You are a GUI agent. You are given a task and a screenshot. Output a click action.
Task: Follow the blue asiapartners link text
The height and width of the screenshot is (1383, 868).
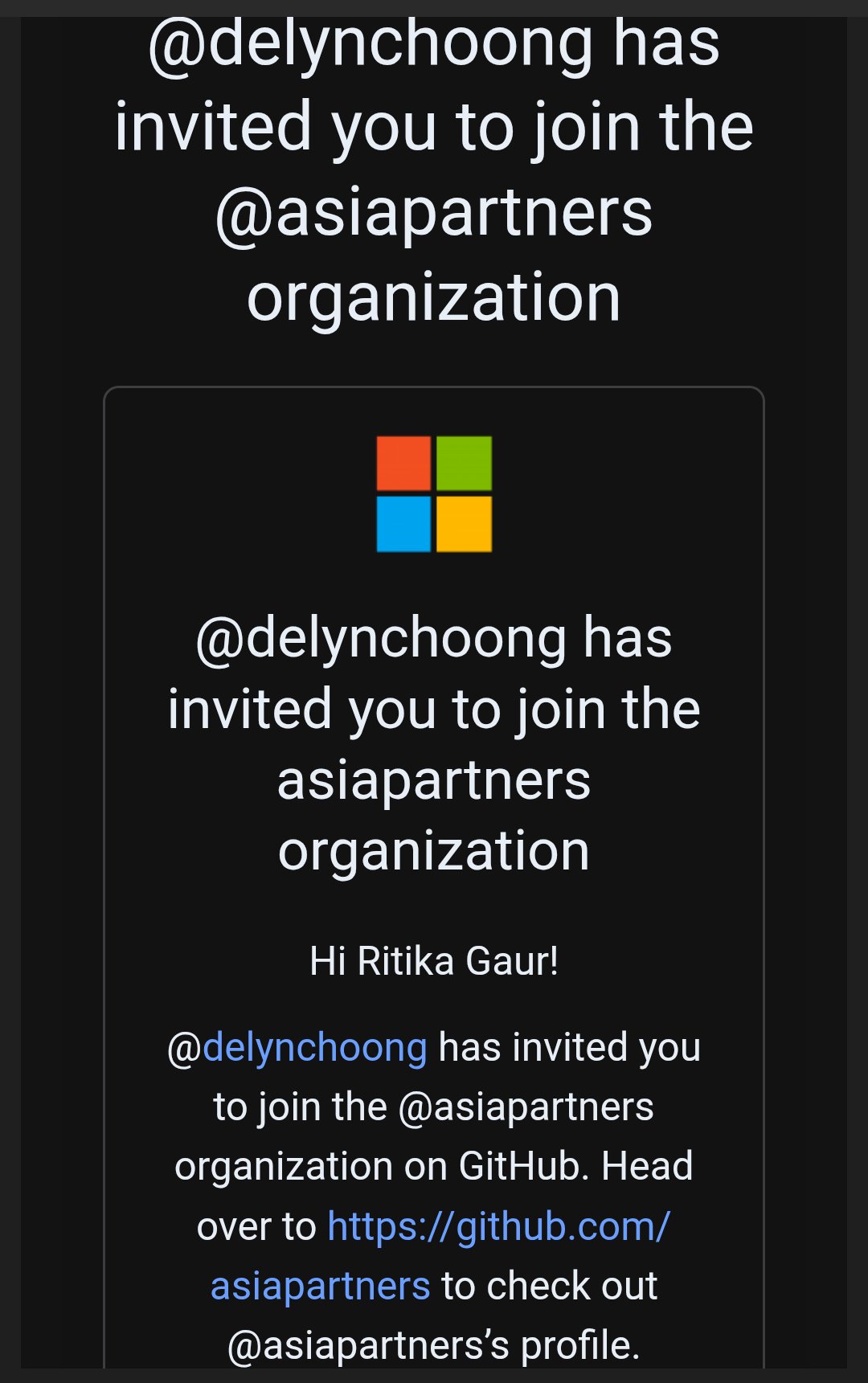point(320,1286)
